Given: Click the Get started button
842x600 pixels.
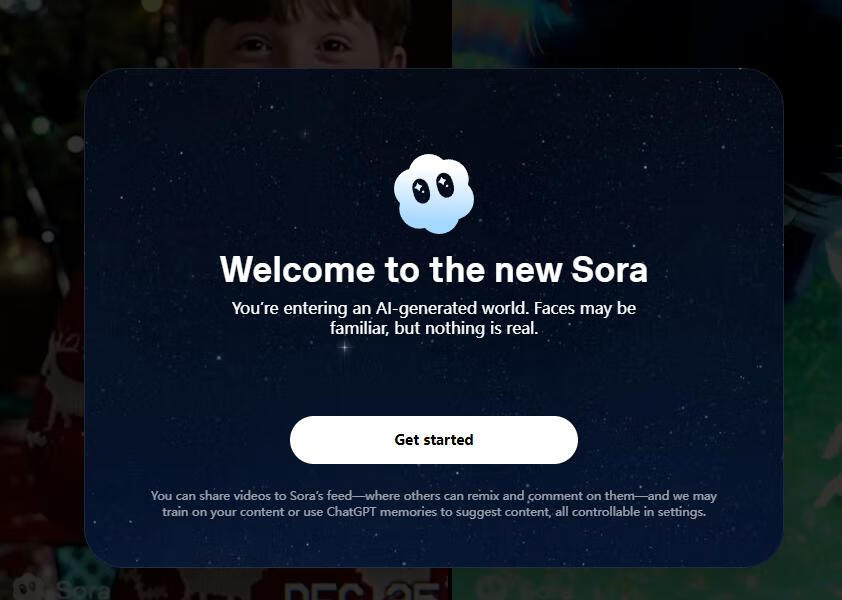Looking at the screenshot, I should [434, 439].
